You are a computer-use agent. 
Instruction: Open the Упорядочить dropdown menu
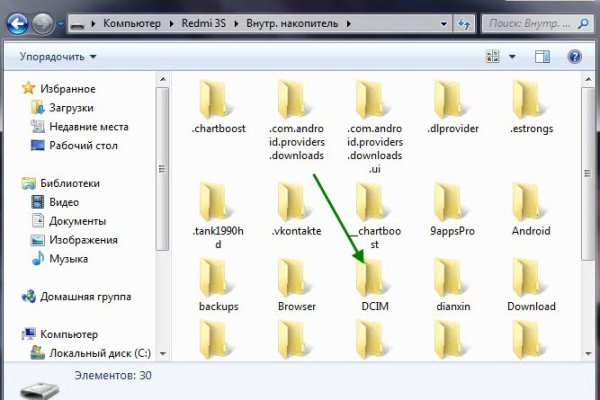(x=58, y=57)
